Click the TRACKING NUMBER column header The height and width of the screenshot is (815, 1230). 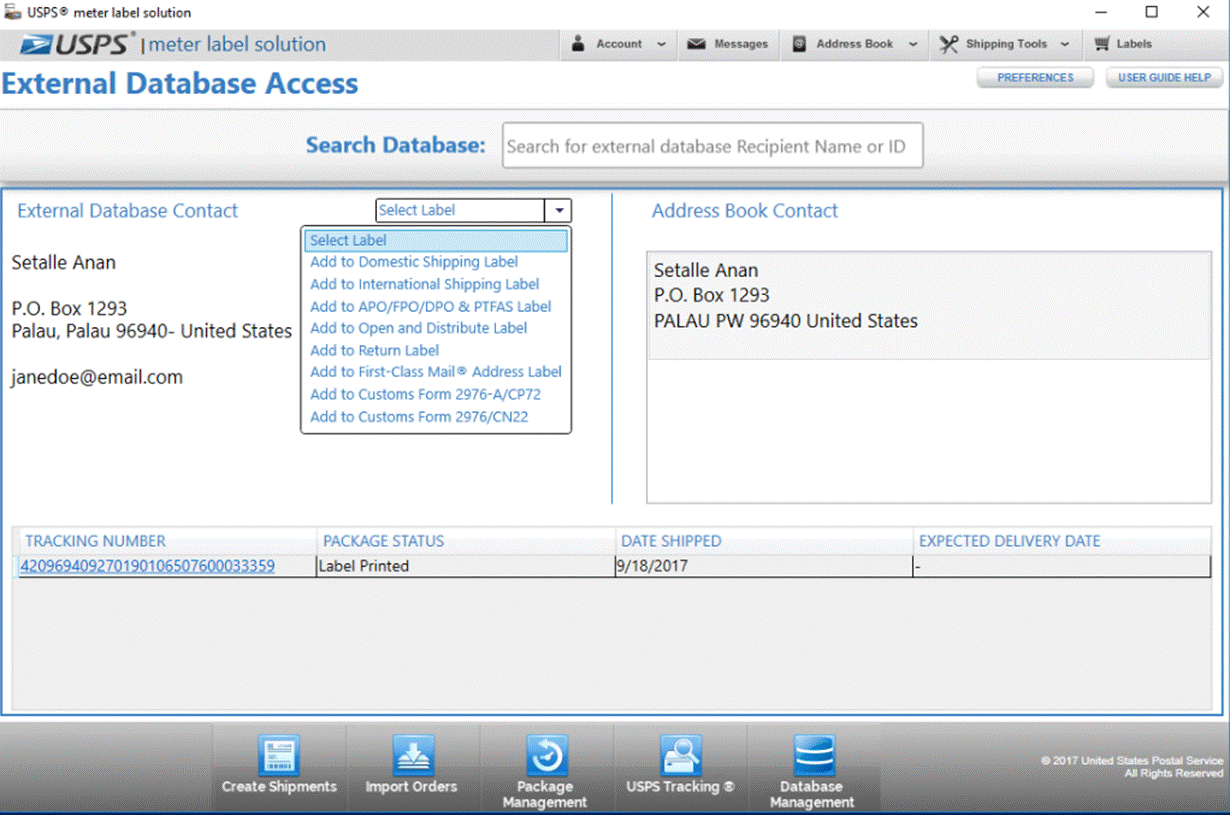point(167,541)
